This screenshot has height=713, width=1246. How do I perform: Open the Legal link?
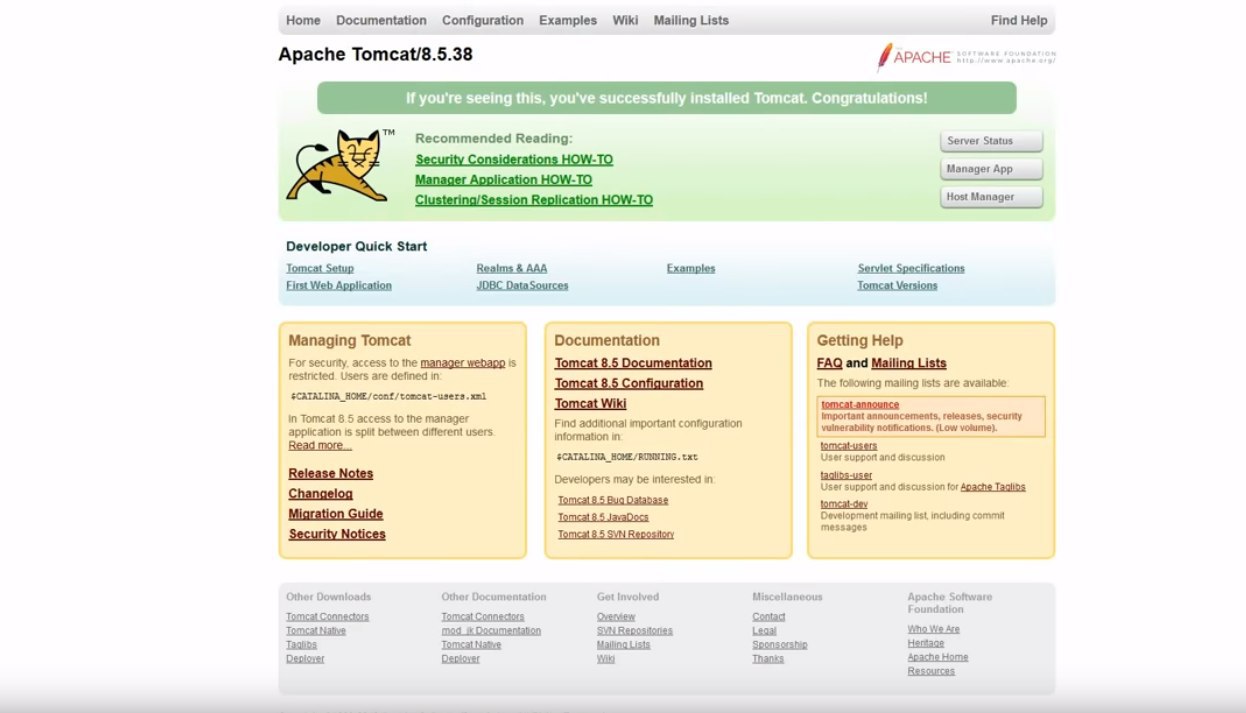[764, 631]
